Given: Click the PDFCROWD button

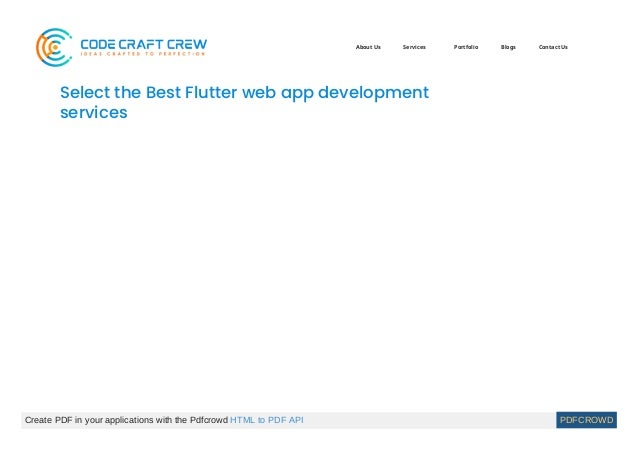Looking at the screenshot, I should [586, 420].
